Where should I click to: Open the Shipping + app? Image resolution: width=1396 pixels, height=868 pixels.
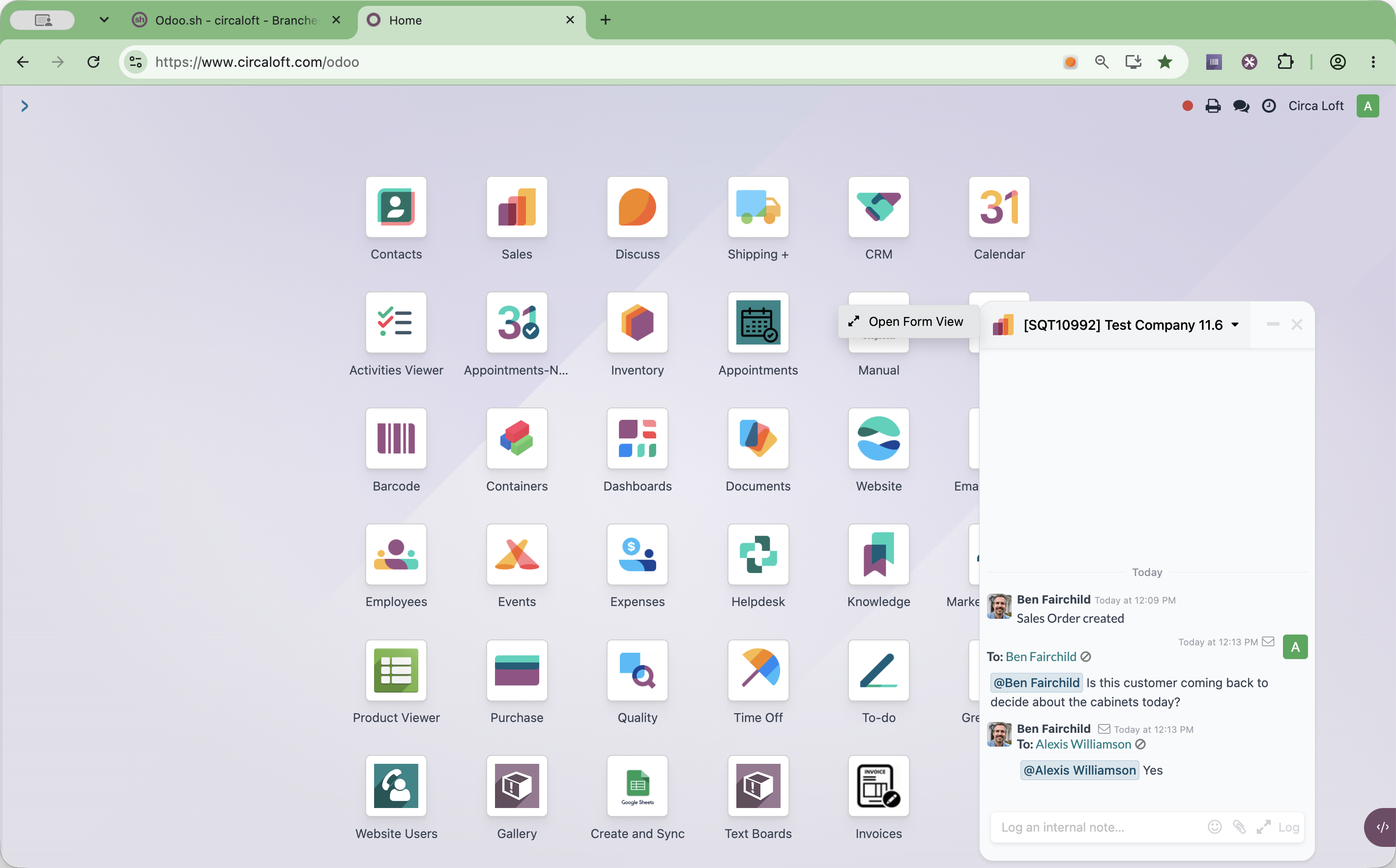[x=757, y=206]
